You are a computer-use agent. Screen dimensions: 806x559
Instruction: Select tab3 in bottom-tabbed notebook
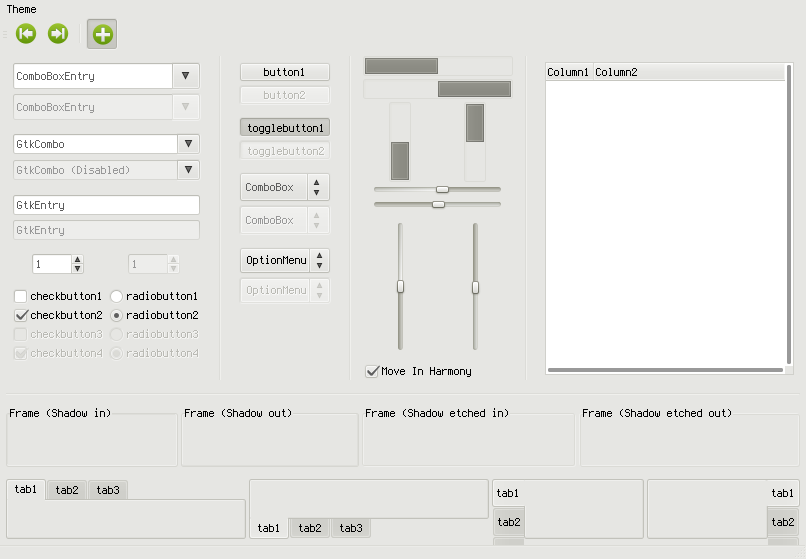pyautogui.click(x=351, y=528)
